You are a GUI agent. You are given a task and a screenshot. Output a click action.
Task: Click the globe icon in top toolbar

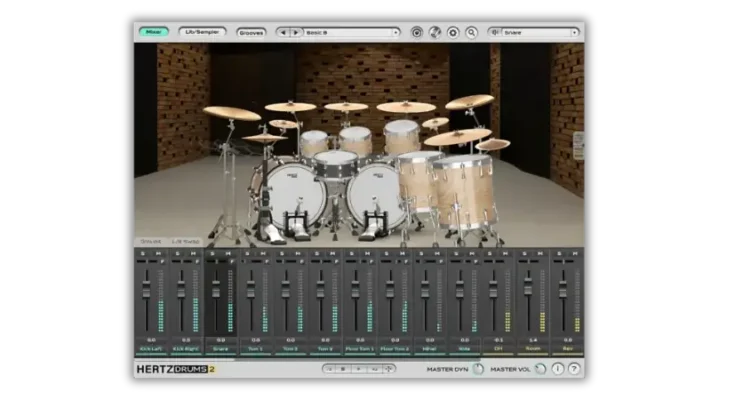pos(435,32)
